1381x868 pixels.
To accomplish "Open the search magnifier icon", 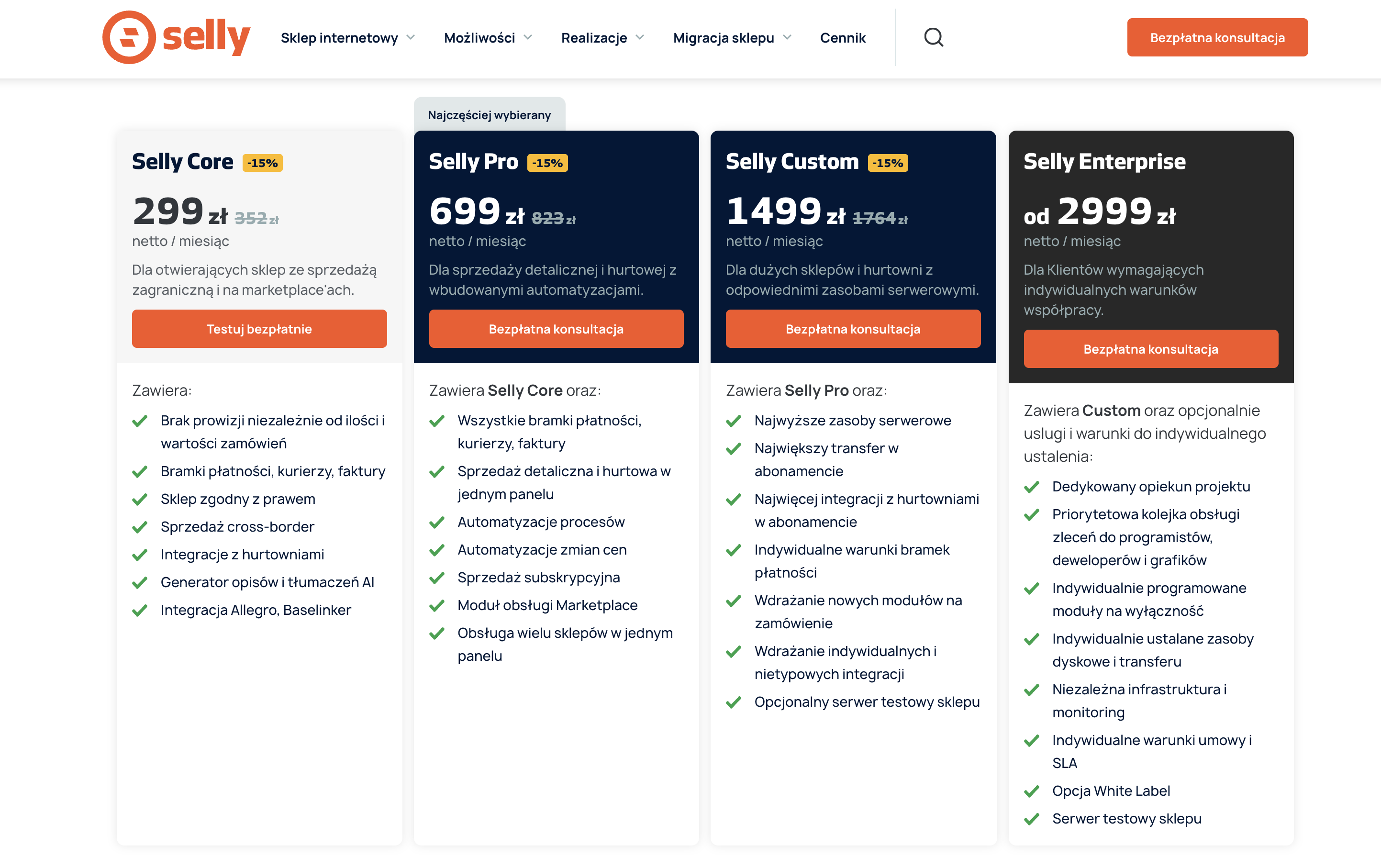I will pyautogui.click(x=933, y=37).
